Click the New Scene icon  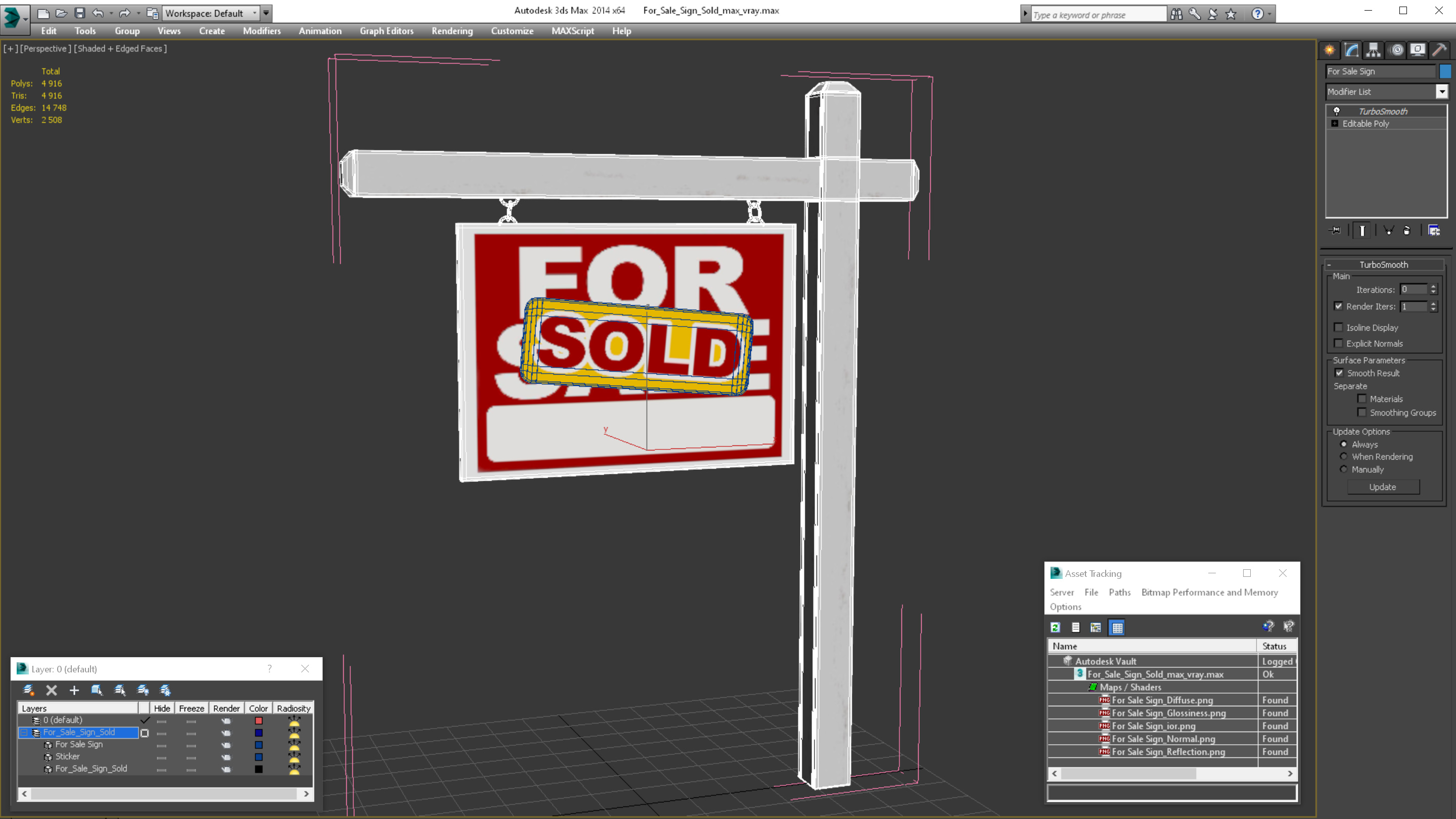pyautogui.click(x=43, y=13)
